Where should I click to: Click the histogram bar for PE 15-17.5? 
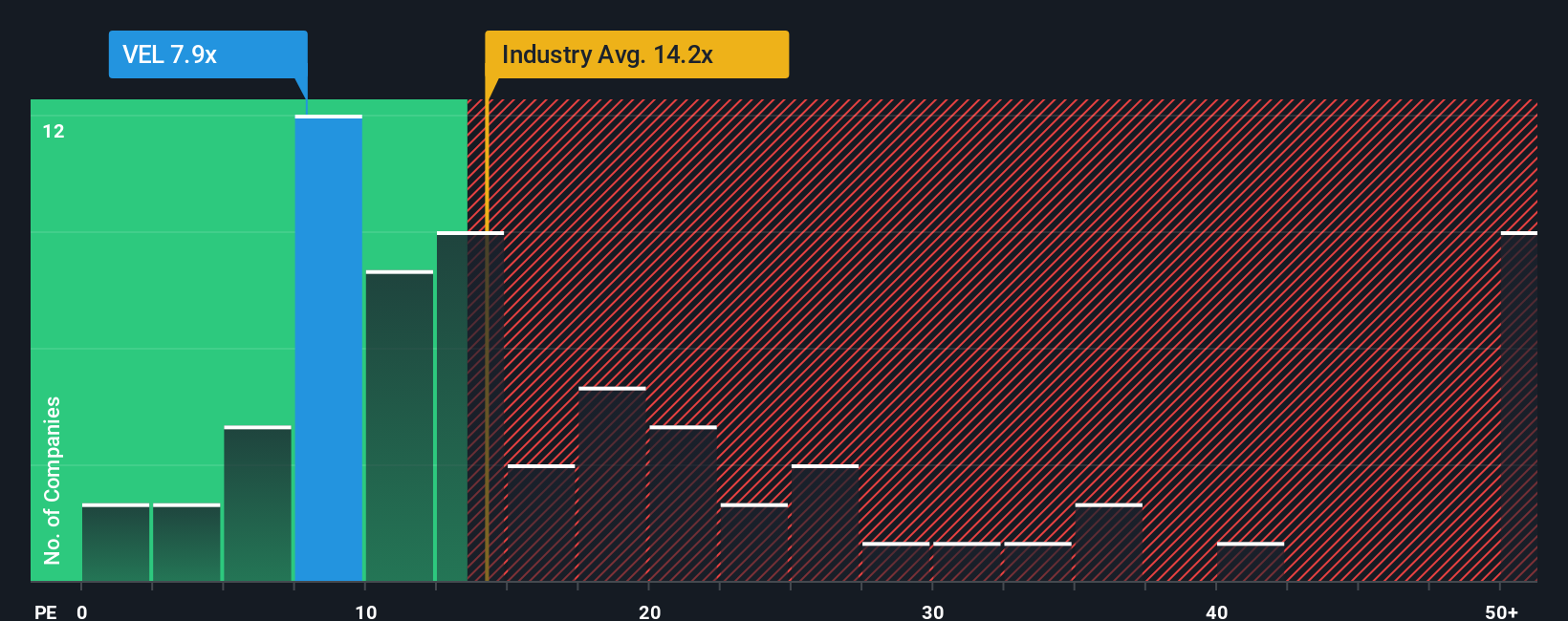pos(541,523)
